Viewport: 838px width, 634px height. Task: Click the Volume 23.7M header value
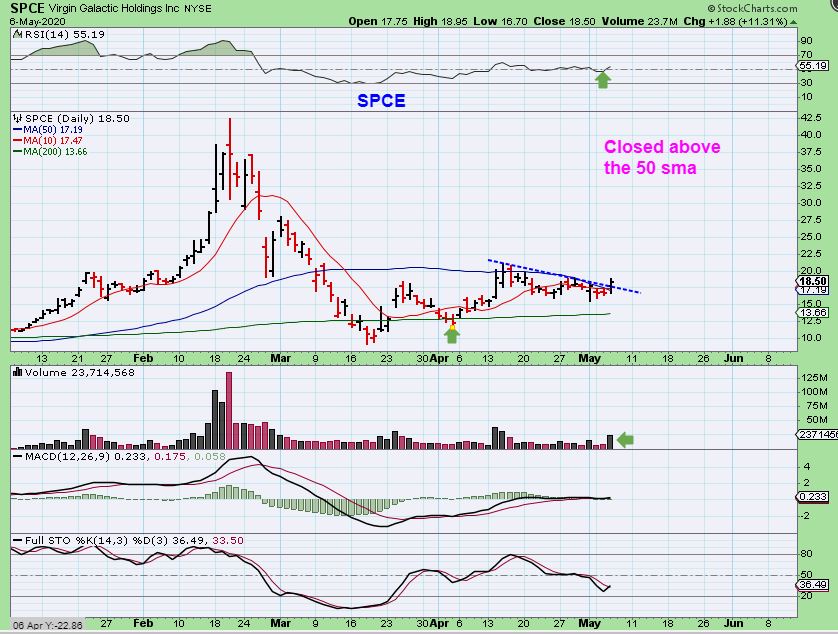click(x=640, y=21)
